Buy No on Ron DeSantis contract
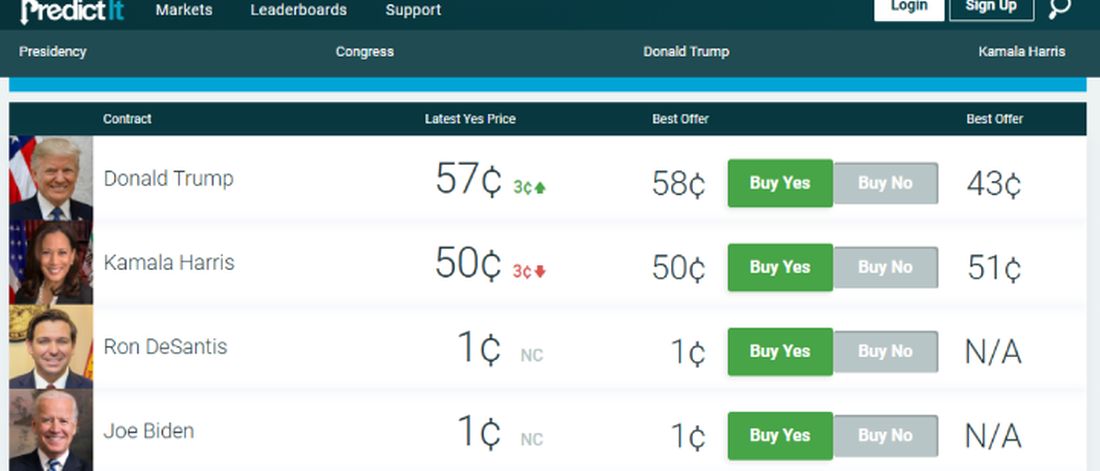The height and width of the screenshot is (471, 1100). pyautogui.click(x=885, y=352)
